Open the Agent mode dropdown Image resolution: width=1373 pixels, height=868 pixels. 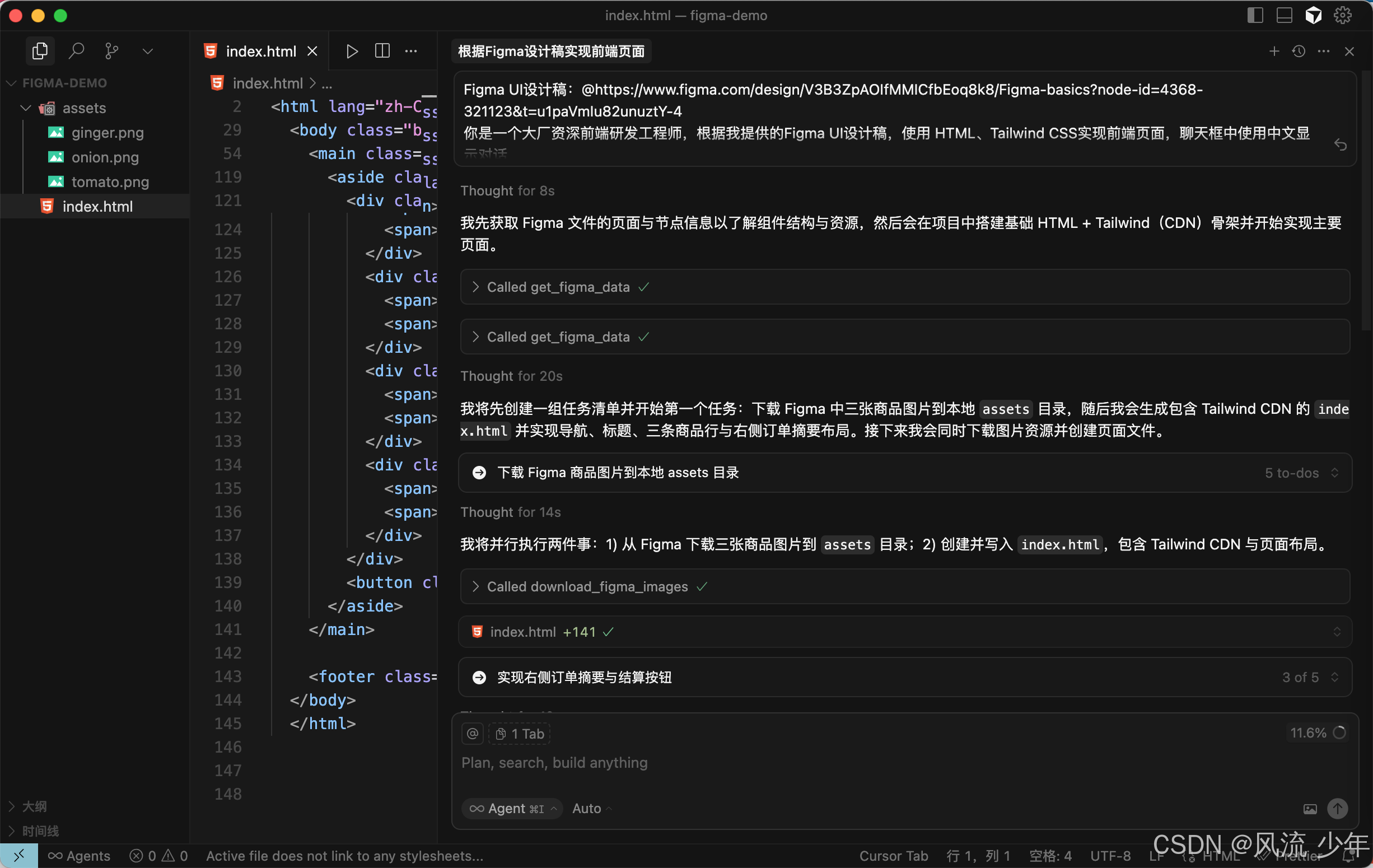click(512, 808)
